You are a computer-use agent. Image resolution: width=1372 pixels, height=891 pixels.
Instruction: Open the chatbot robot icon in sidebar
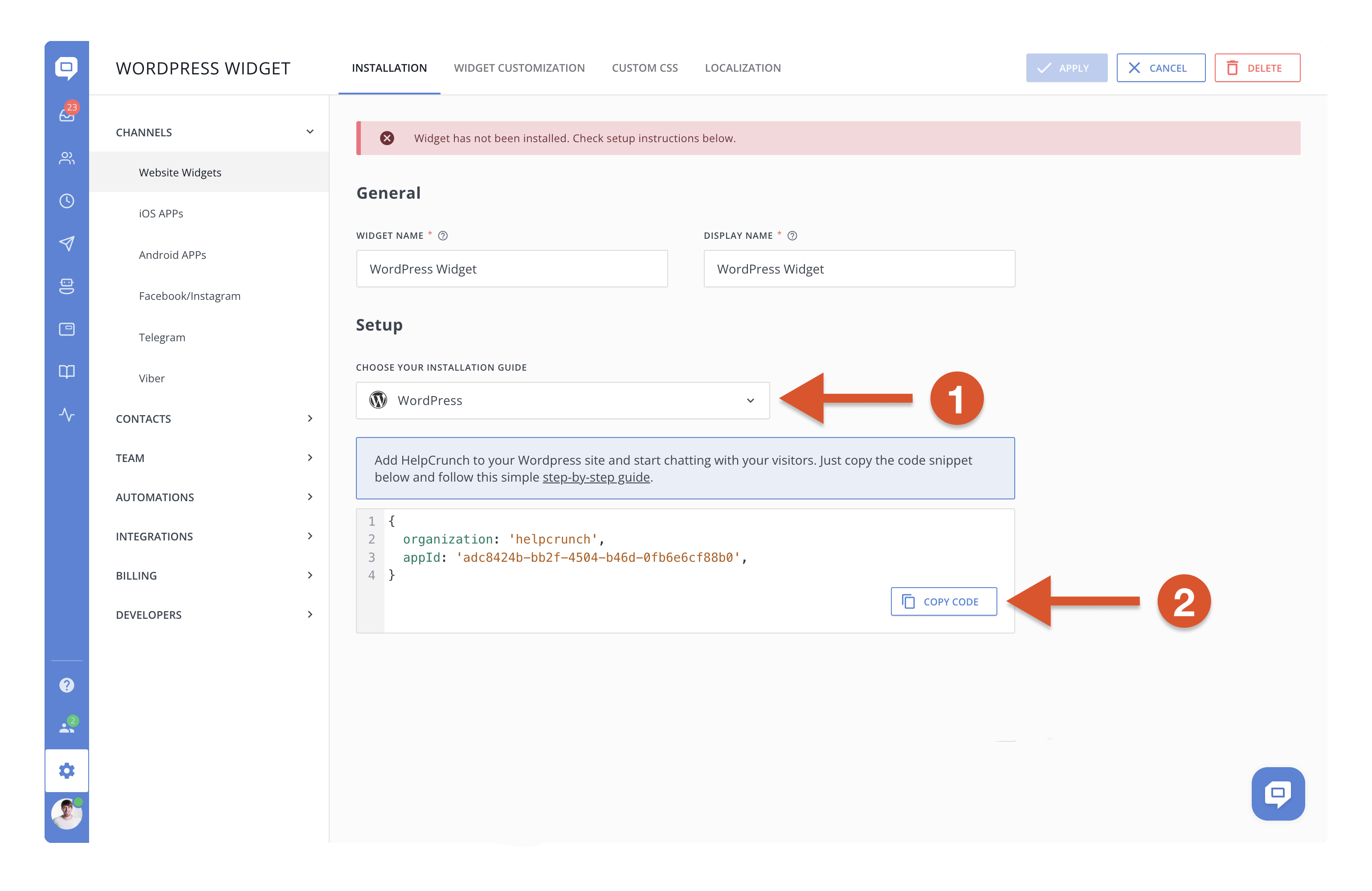click(67, 286)
